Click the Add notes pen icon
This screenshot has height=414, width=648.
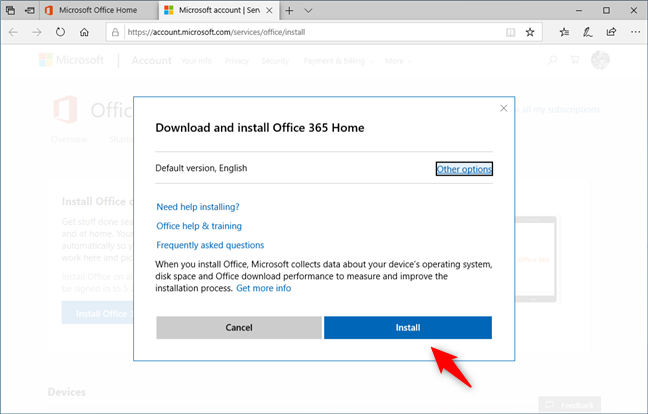coord(588,32)
